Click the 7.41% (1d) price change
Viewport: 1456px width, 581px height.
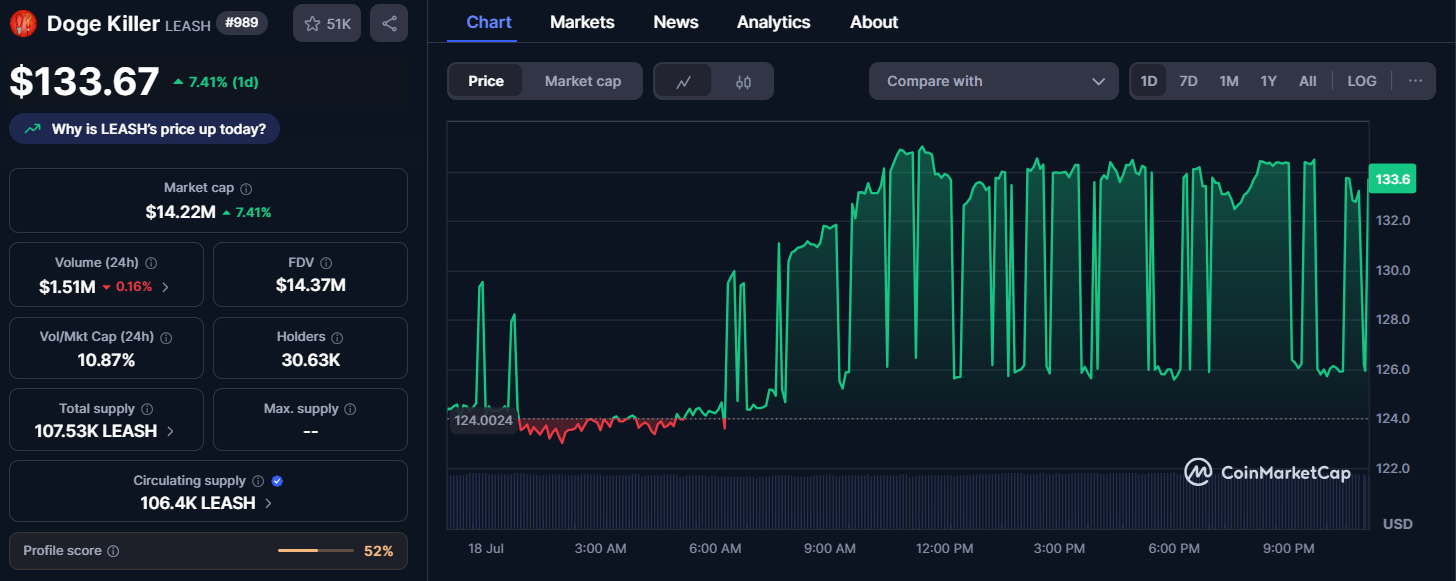(216, 82)
